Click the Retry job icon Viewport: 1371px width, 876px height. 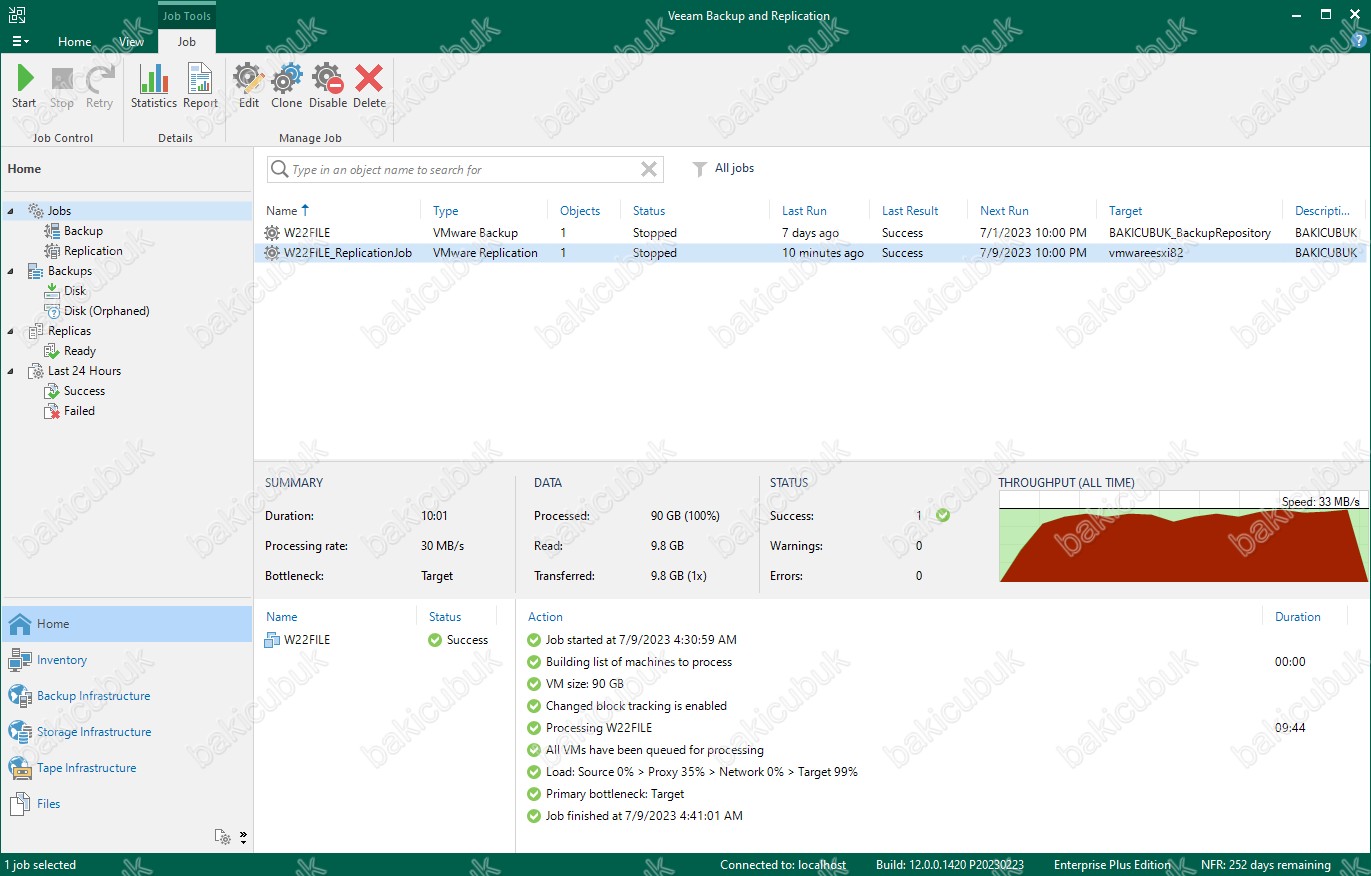[x=99, y=86]
